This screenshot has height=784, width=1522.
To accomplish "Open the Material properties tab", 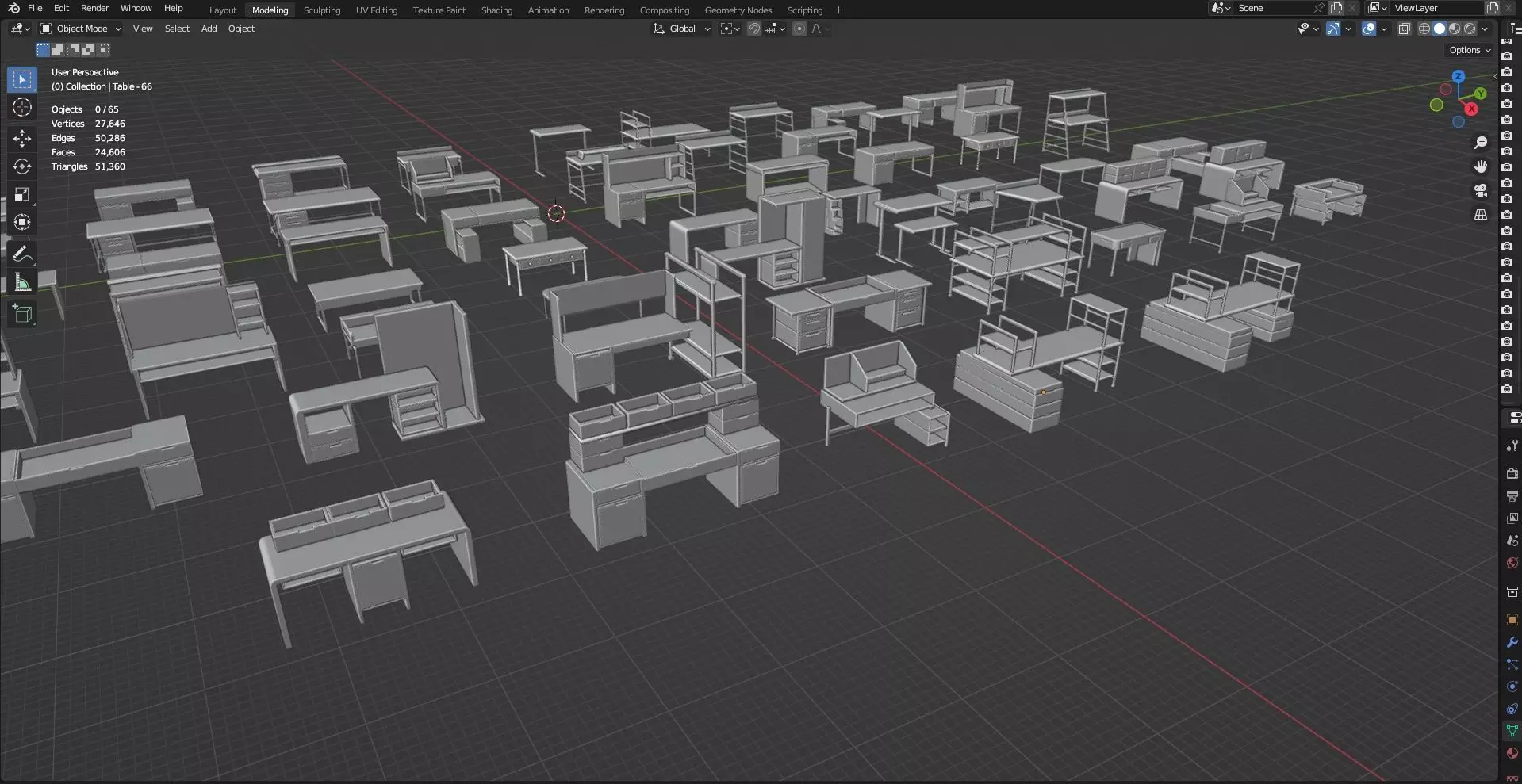I will click(1512, 753).
